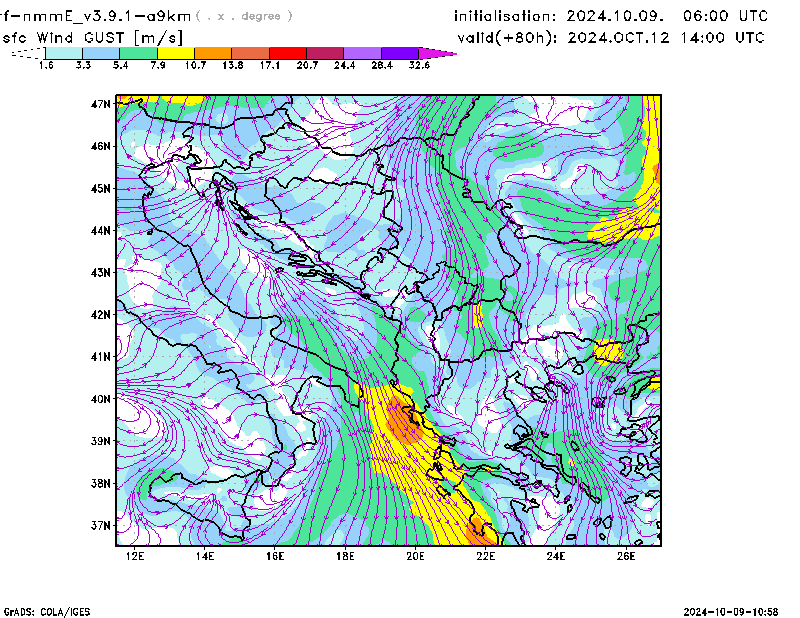Image resolution: width=800 pixels, height=618 pixels.
Task: Click the 12E longitude label
Action: [135, 556]
